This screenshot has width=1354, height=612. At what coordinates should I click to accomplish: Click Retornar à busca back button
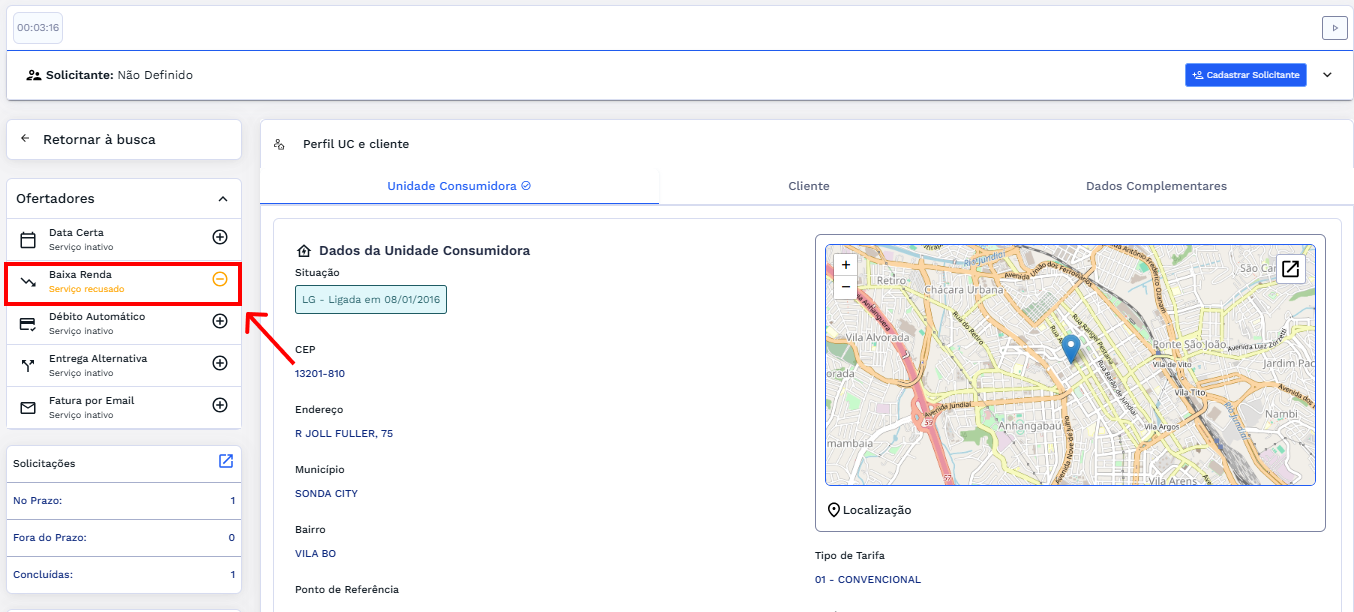point(124,139)
